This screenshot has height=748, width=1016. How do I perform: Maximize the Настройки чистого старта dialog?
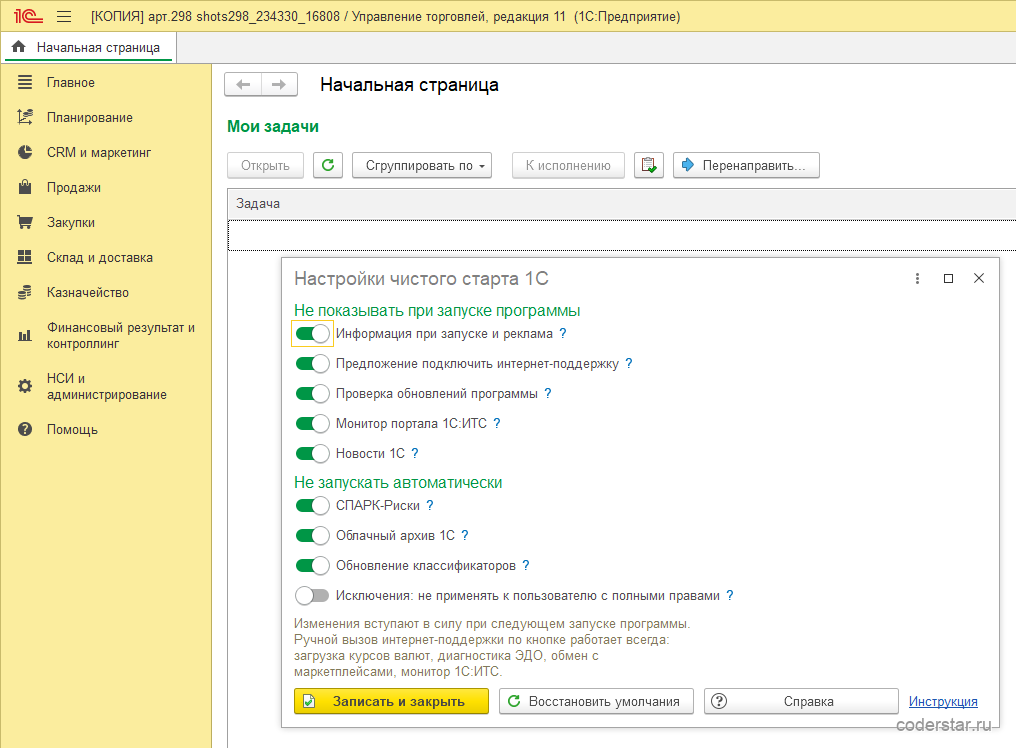[x=948, y=278]
